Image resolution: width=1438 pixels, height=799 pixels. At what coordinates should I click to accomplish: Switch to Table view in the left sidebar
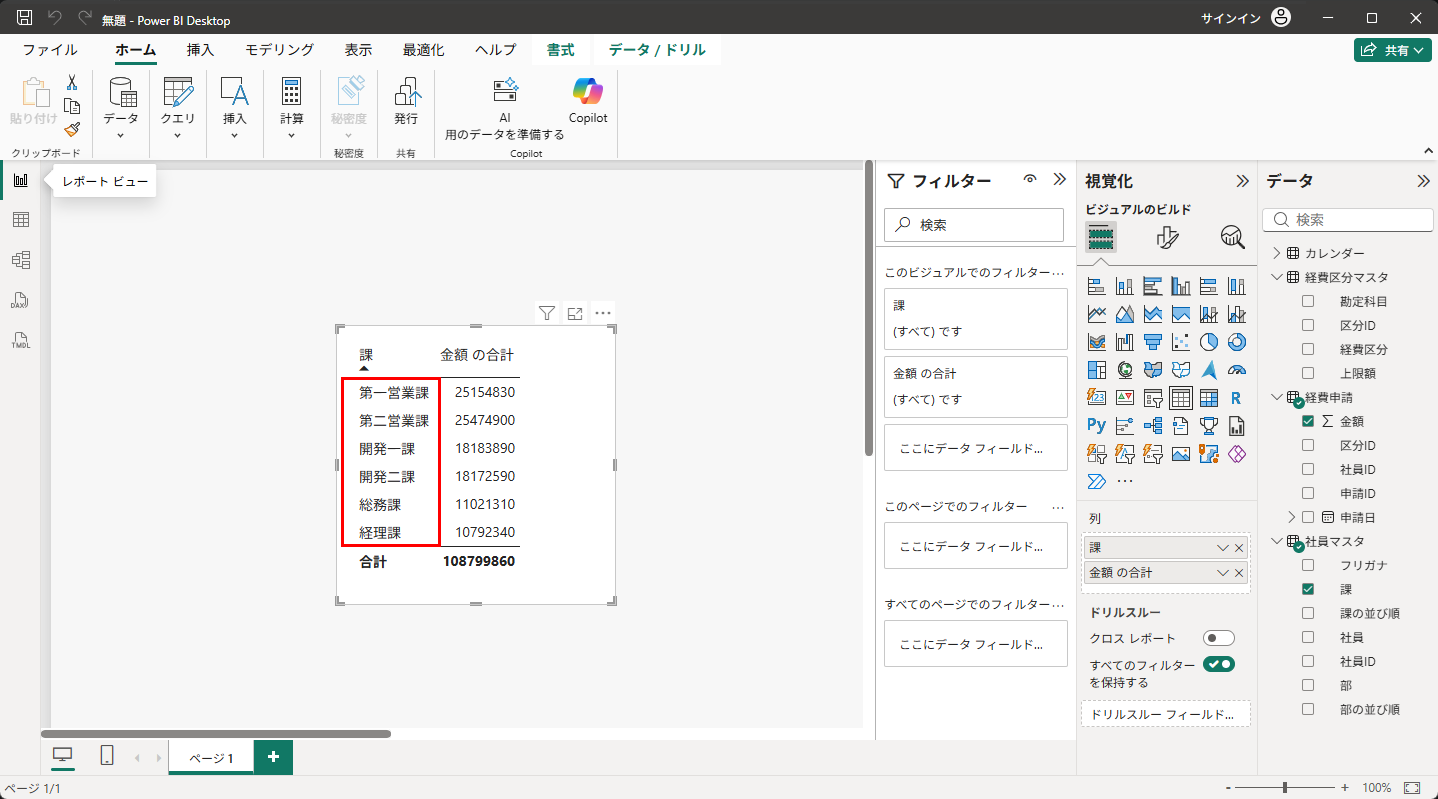coord(20,220)
